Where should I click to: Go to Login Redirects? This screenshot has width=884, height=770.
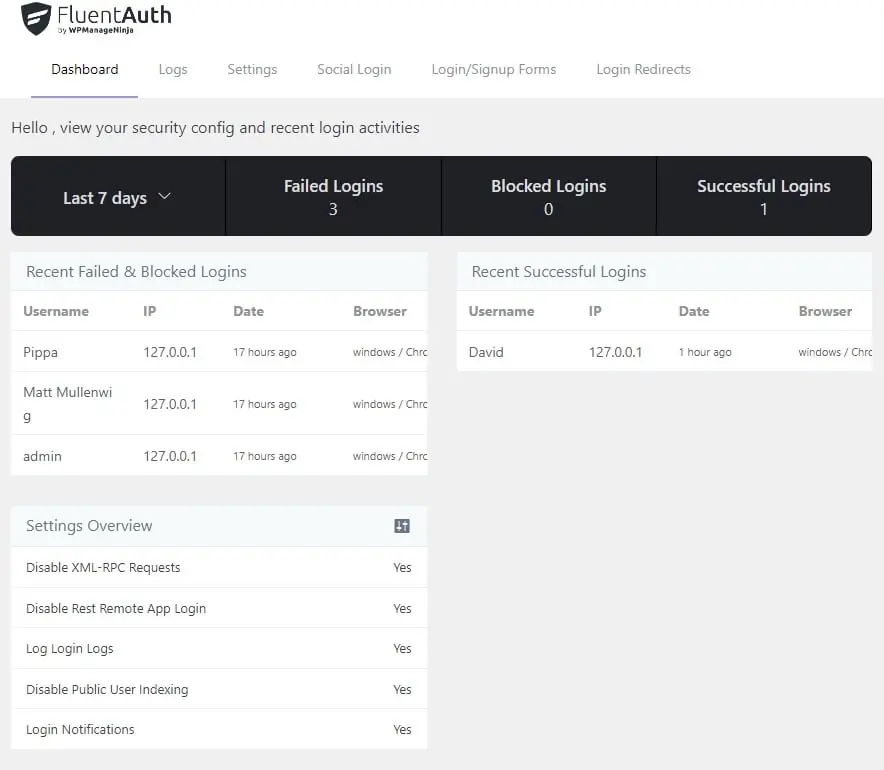pyautogui.click(x=643, y=69)
